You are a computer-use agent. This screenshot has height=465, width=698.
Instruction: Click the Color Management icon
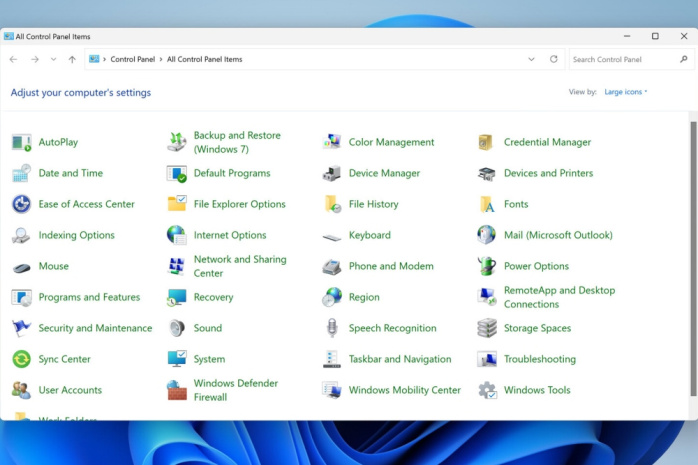pos(332,142)
